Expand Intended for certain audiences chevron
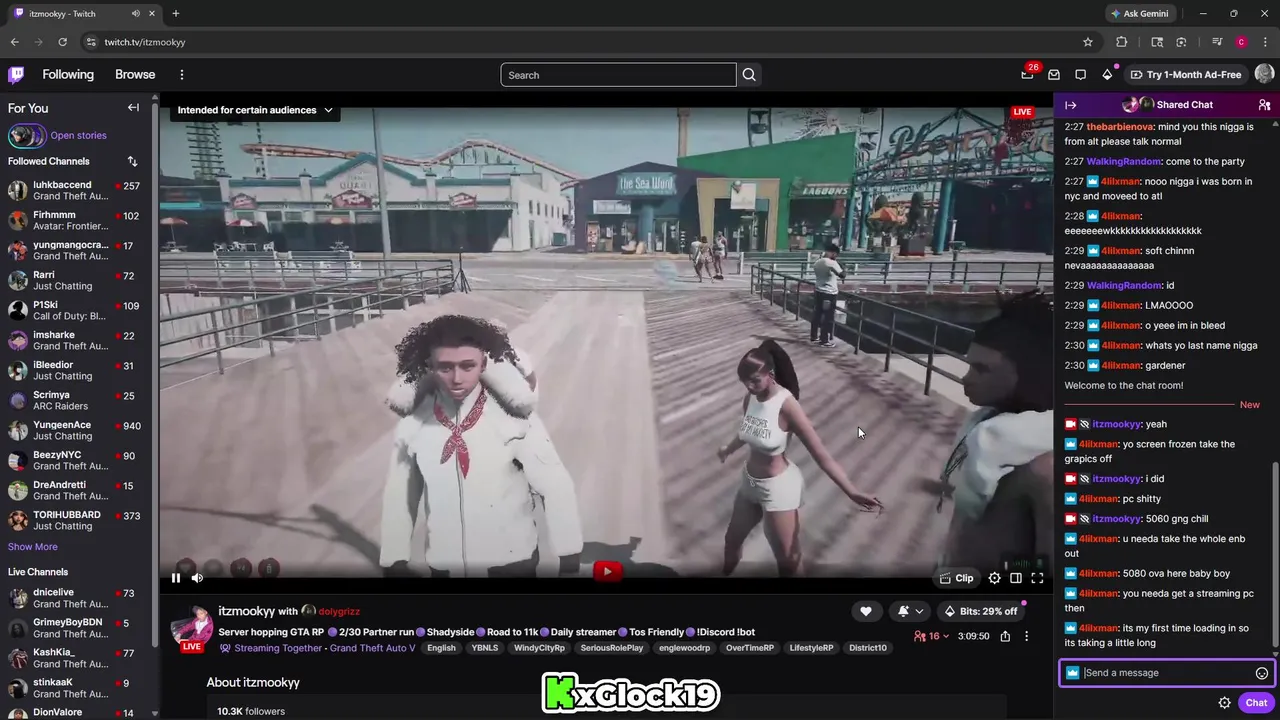This screenshot has width=1280, height=720. click(x=328, y=110)
